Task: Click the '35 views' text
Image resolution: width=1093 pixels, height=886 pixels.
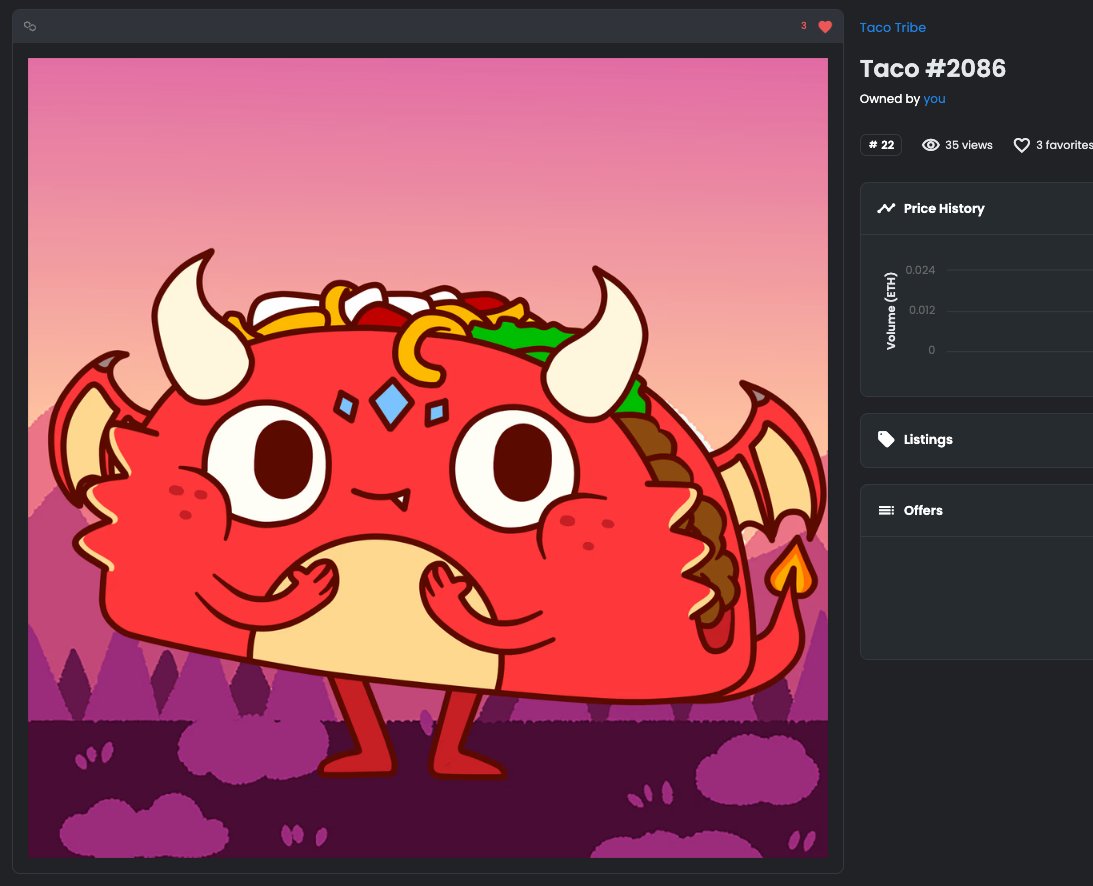Action: click(969, 145)
